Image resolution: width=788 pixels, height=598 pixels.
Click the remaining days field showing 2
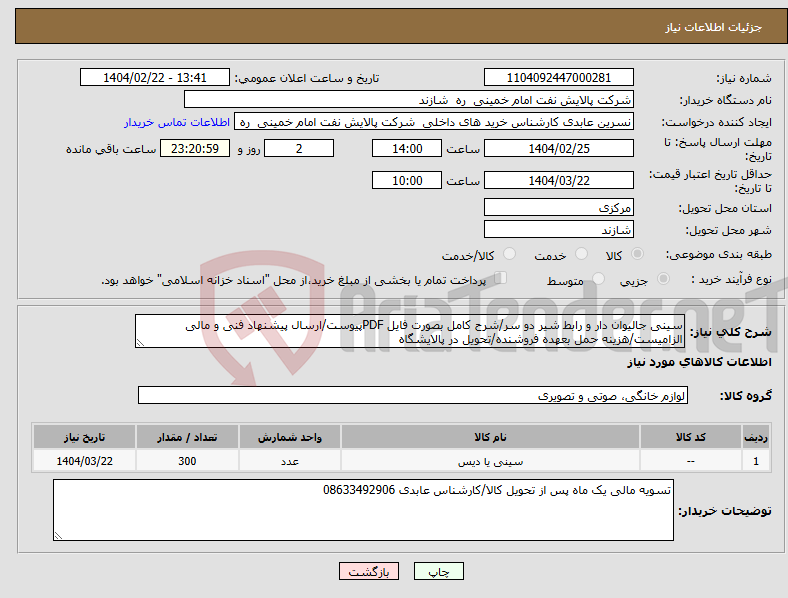tap(299, 148)
